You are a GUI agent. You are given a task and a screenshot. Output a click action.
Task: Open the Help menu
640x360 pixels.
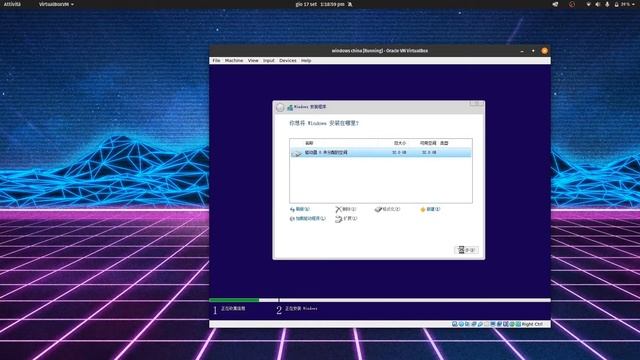(x=306, y=60)
